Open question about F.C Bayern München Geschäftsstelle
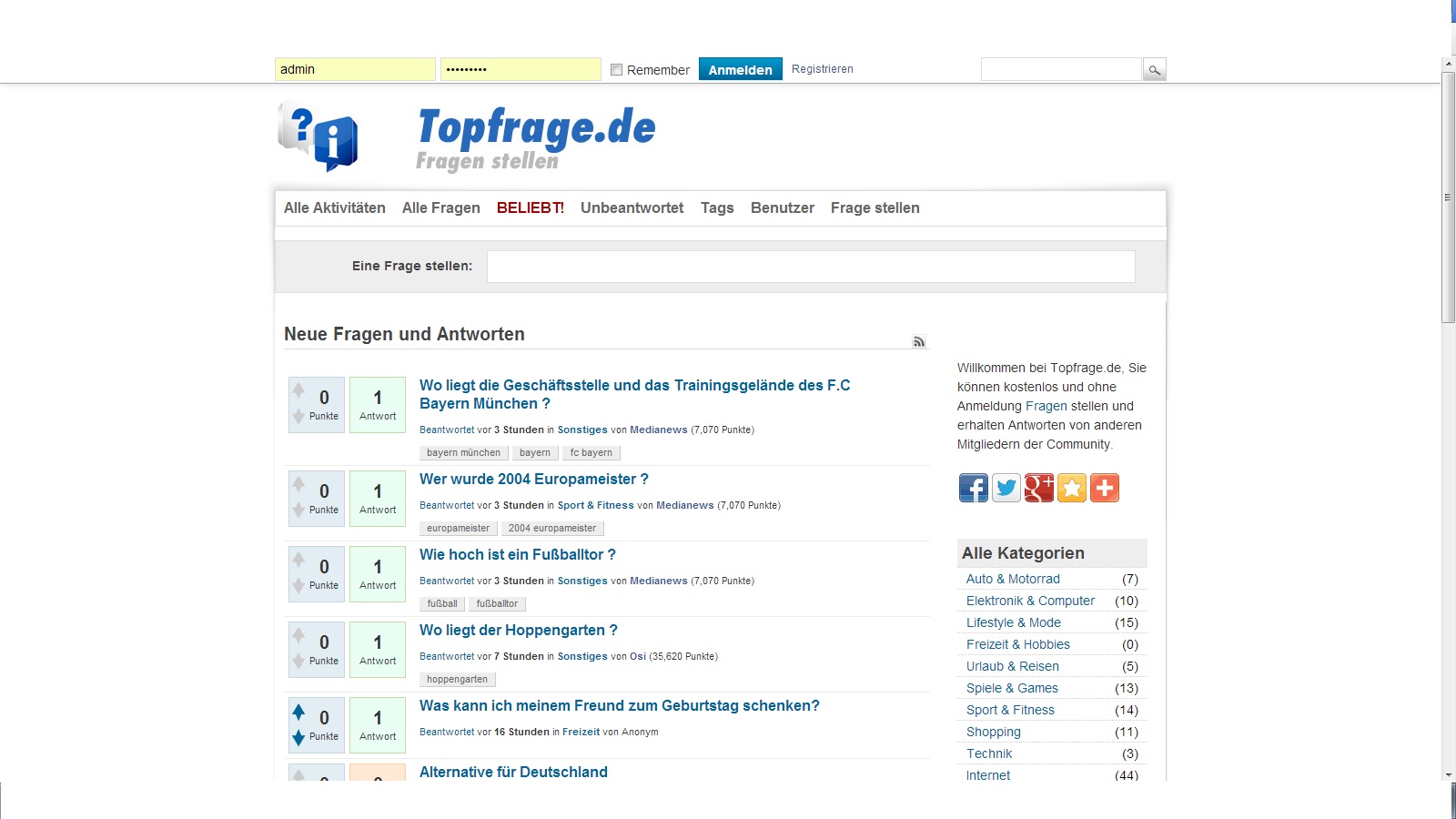This screenshot has width=1456, height=819. point(635,394)
